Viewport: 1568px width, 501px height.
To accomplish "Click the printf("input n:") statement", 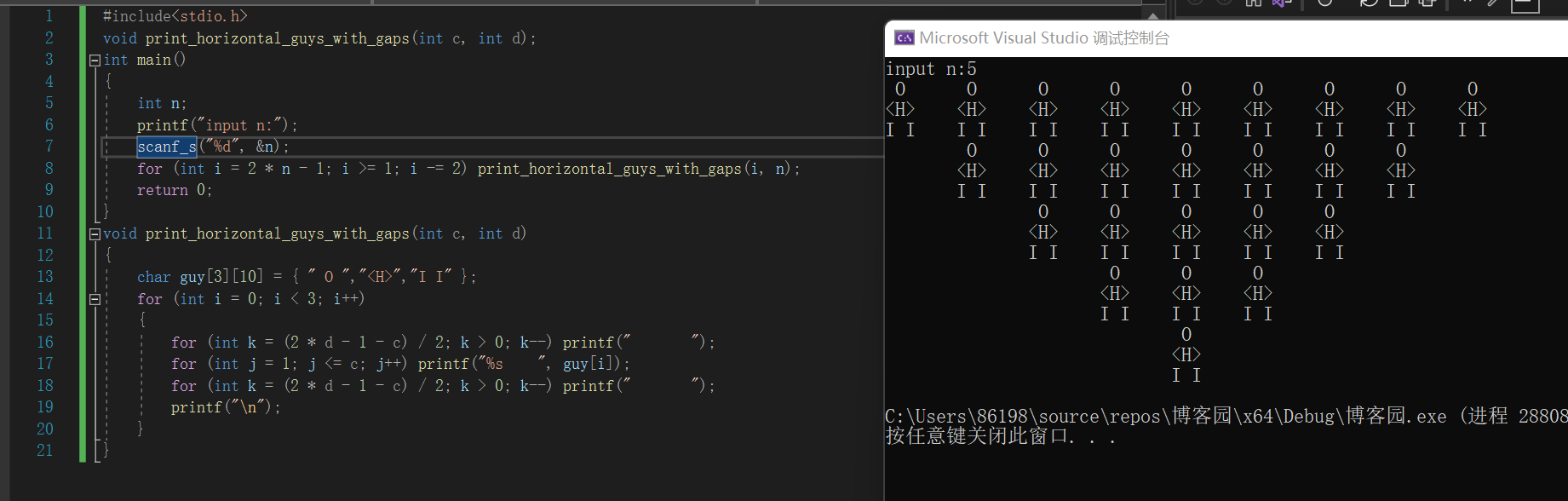I will coord(217,125).
